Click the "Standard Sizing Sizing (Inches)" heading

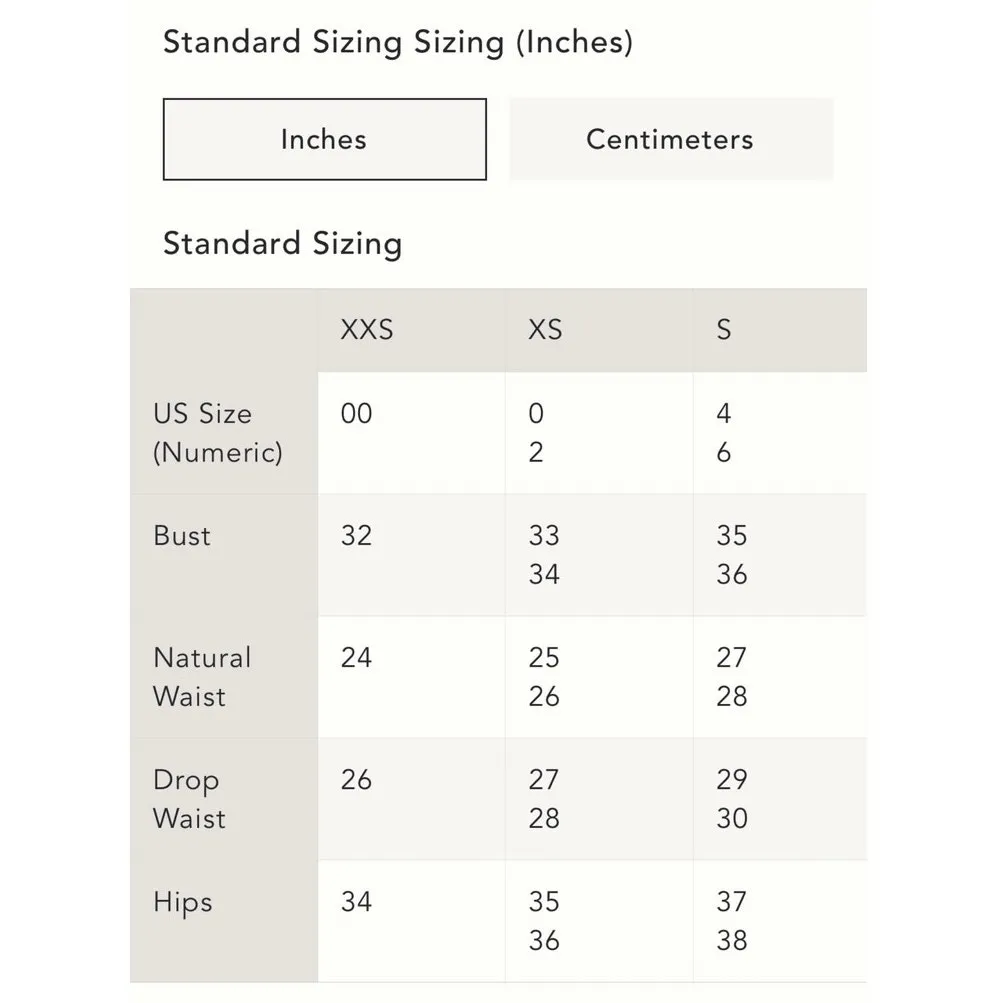397,43
